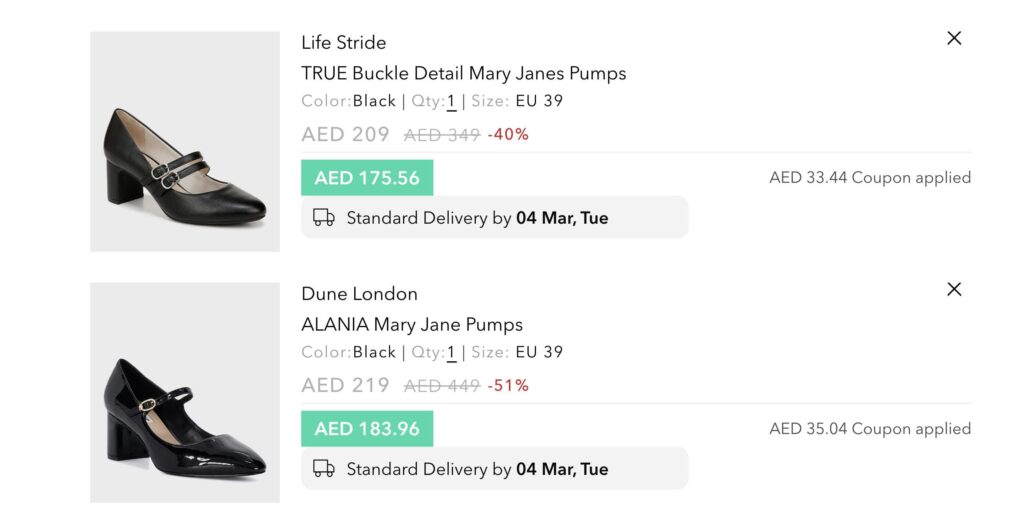Image resolution: width=1024 pixels, height=515 pixels.
Task: Change quantity for ALANIA Mary Jane Pumps
Action: [x=451, y=352]
